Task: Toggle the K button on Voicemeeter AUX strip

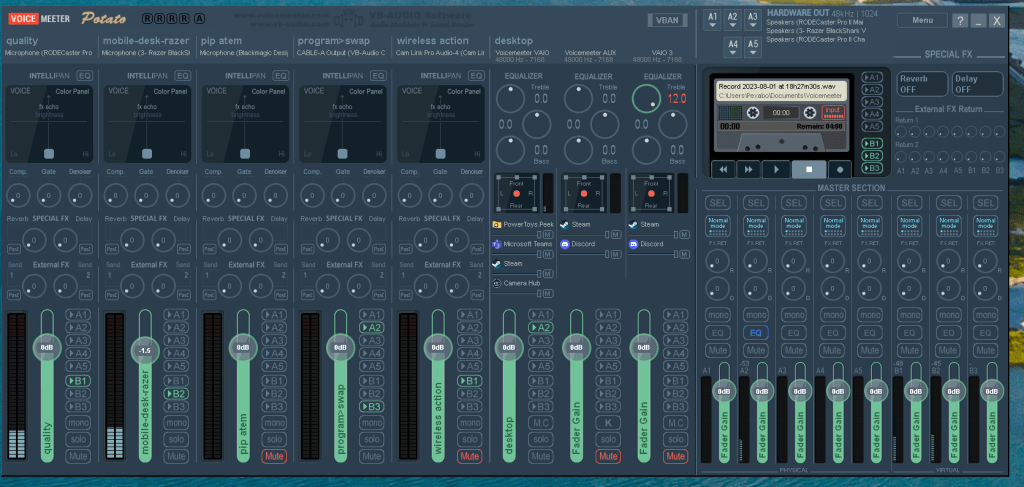Action: 608,422
